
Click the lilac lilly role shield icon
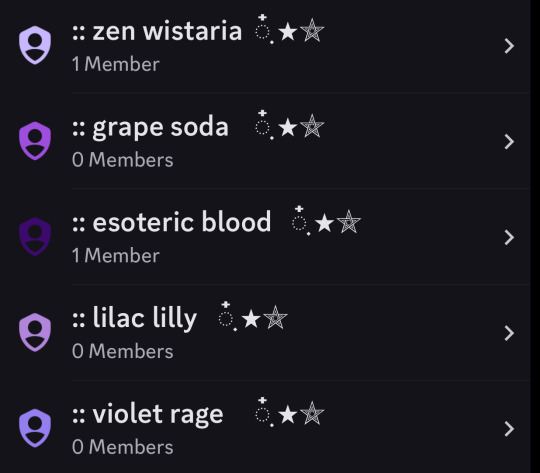tap(35, 332)
